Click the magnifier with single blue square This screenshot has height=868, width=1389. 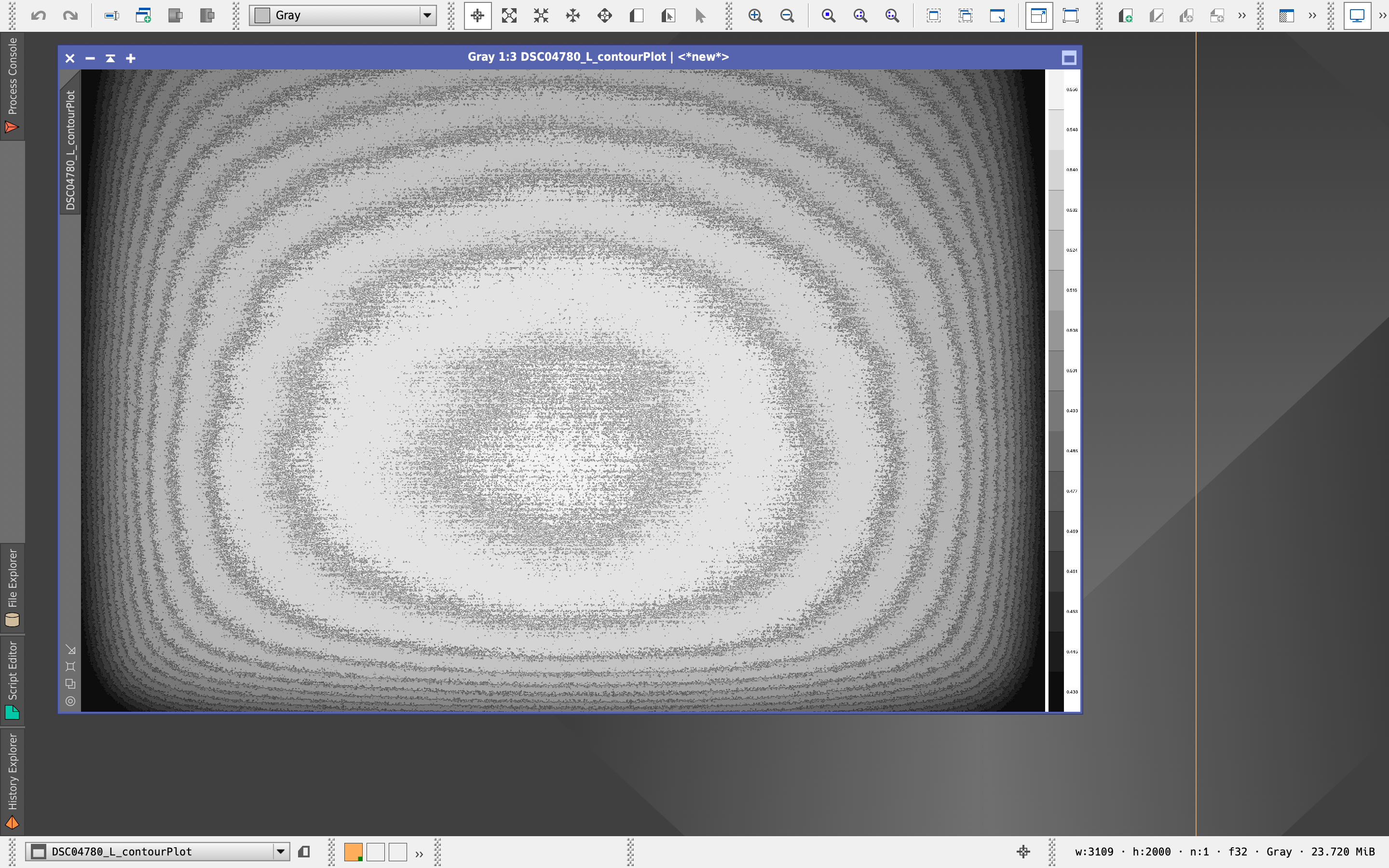point(828,15)
